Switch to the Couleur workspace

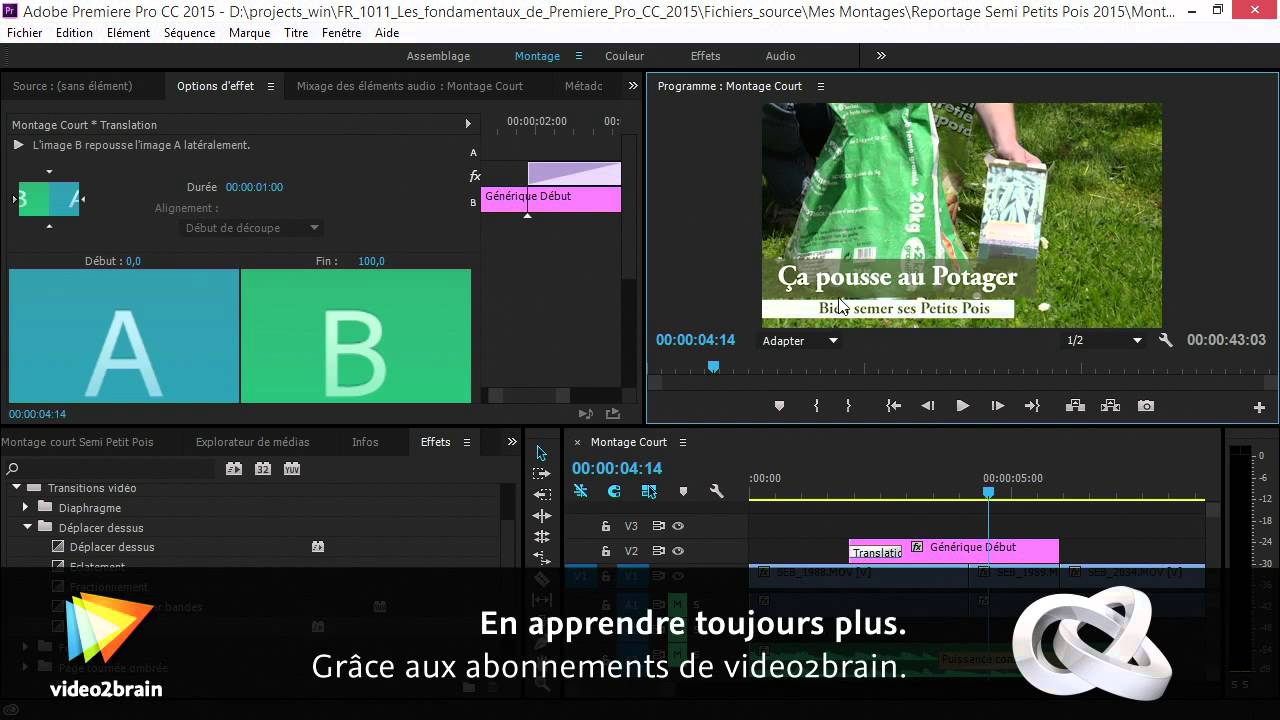(624, 56)
